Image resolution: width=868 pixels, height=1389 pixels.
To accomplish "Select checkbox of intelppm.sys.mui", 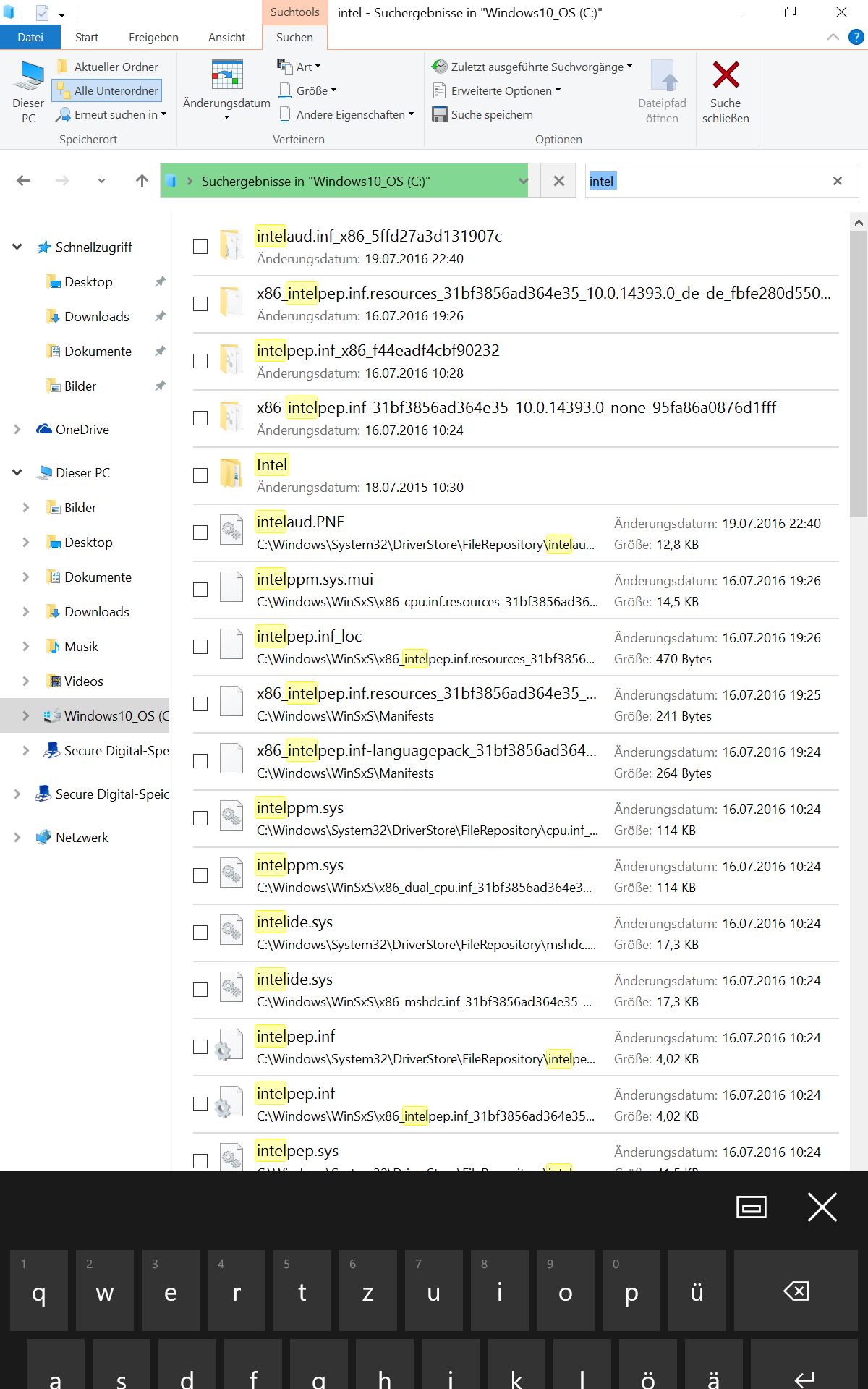I will [x=200, y=590].
